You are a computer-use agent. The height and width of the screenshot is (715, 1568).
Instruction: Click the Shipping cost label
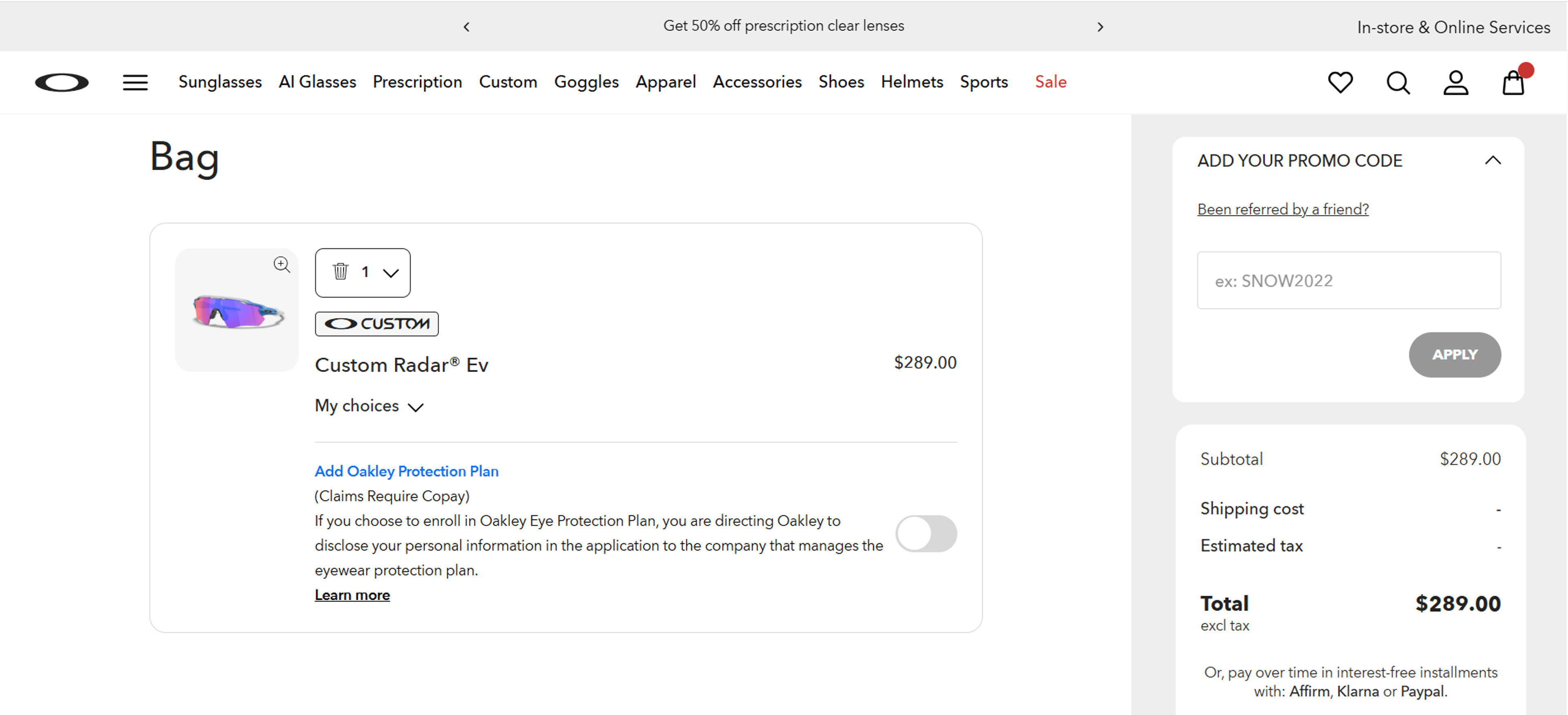(1252, 509)
